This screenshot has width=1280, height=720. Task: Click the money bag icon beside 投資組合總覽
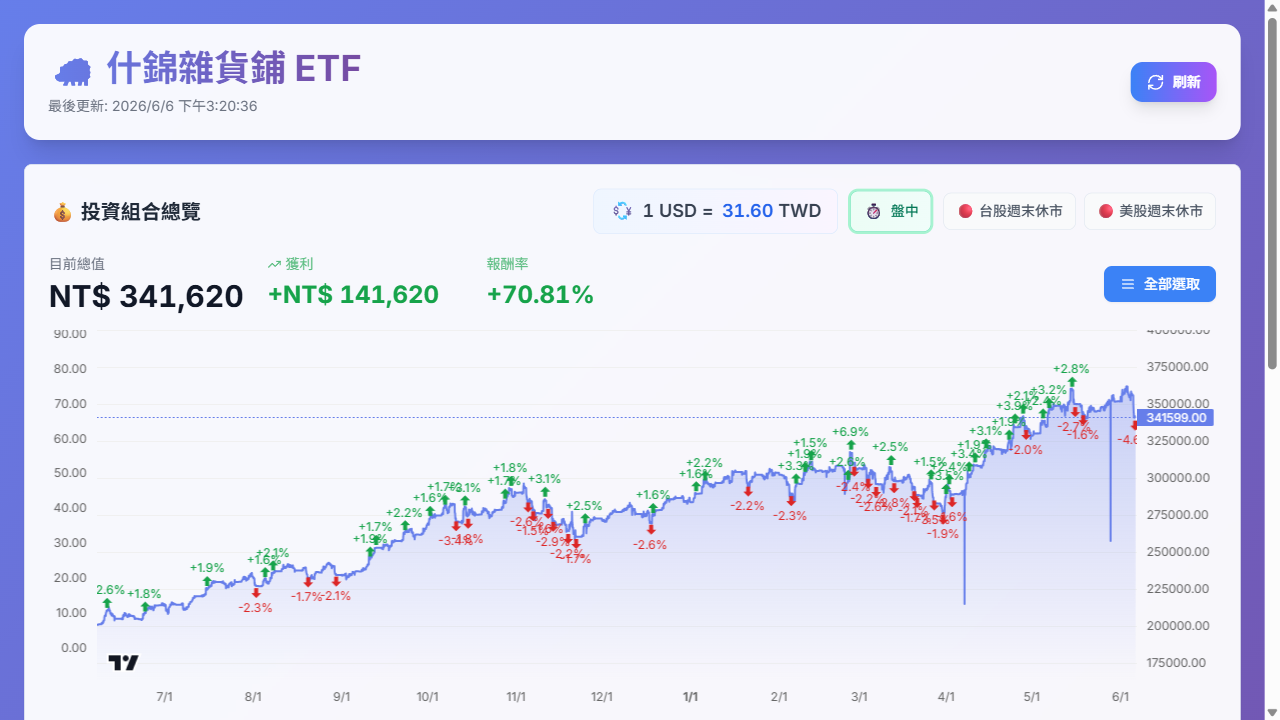coord(62,212)
